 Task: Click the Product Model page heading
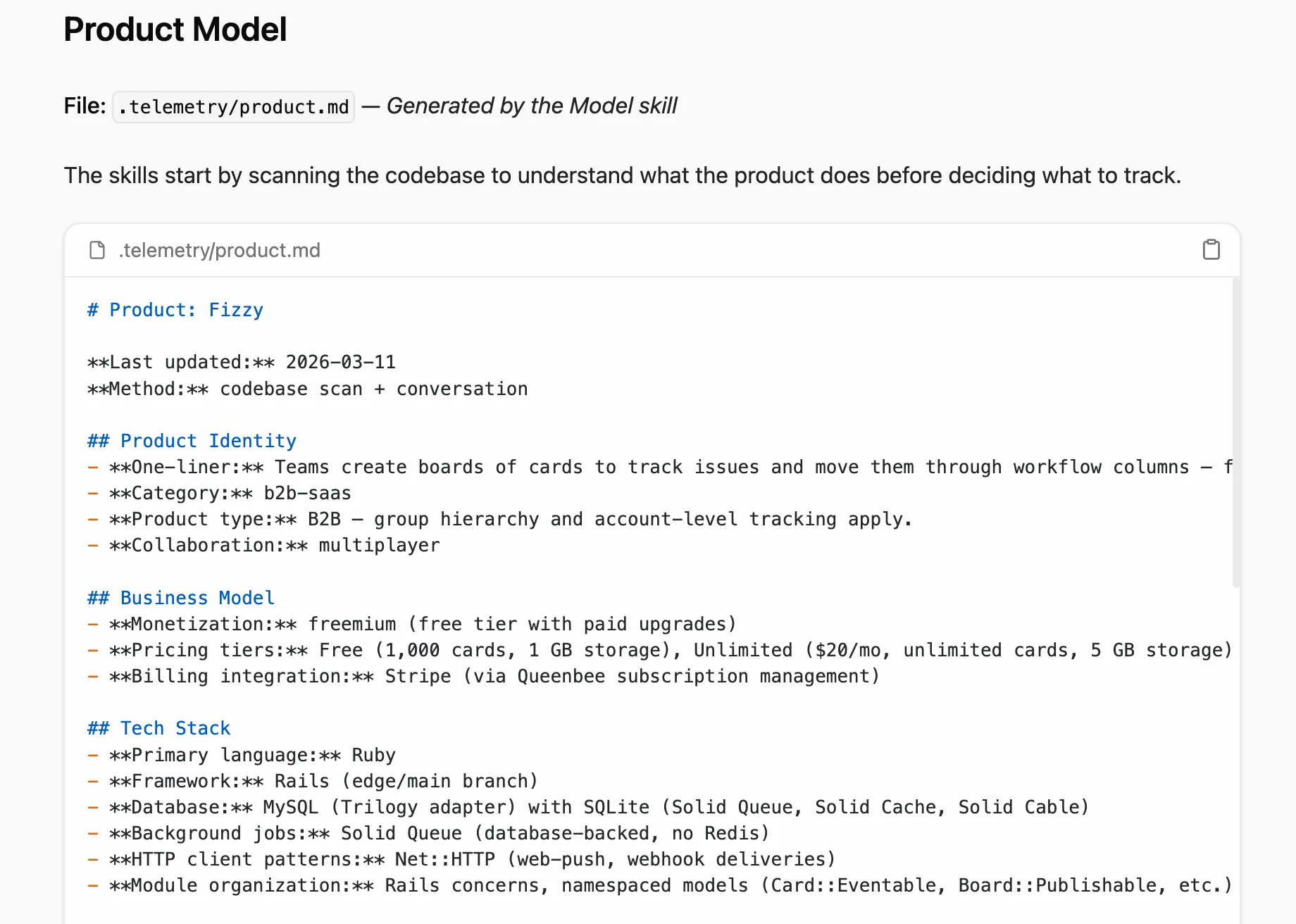coord(175,29)
